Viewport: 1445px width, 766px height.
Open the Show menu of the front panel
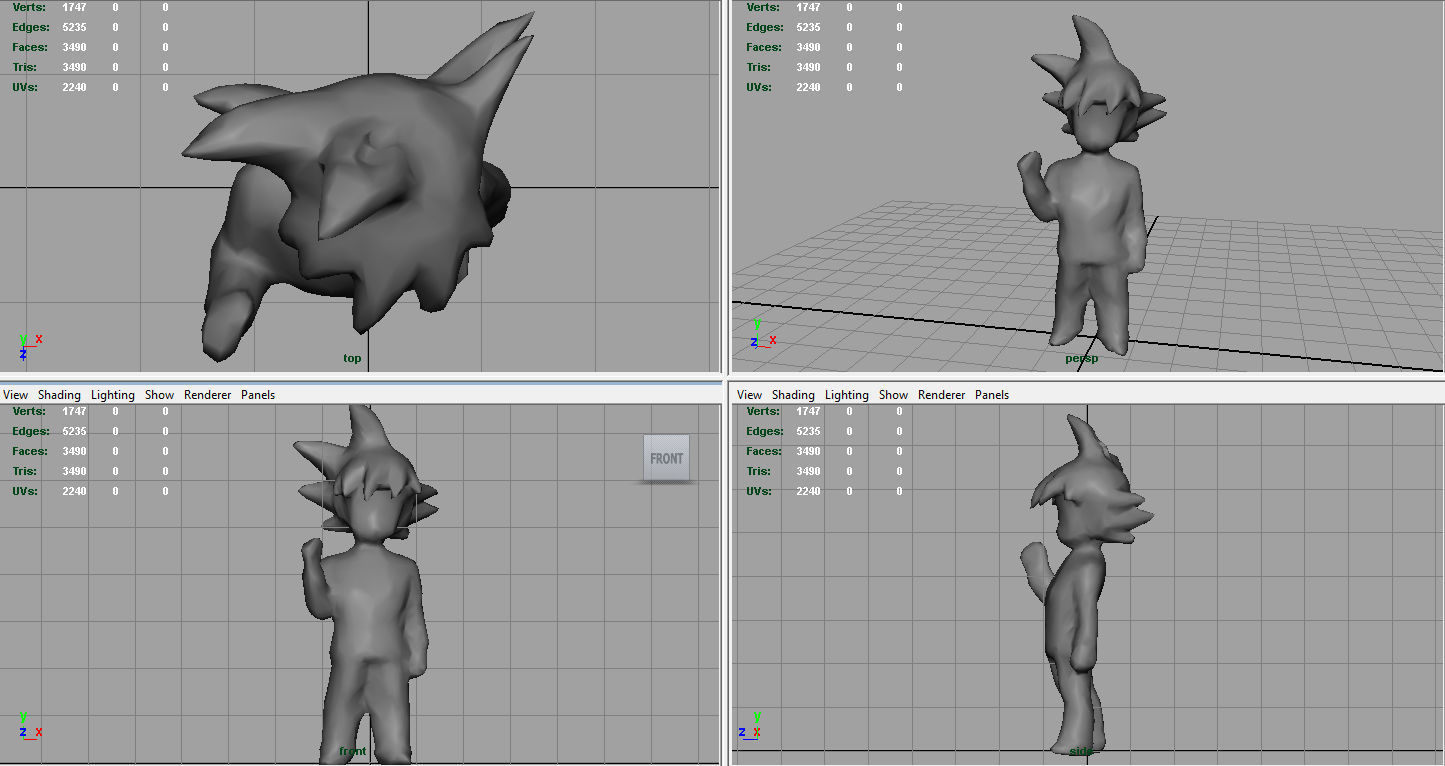pyautogui.click(x=159, y=395)
